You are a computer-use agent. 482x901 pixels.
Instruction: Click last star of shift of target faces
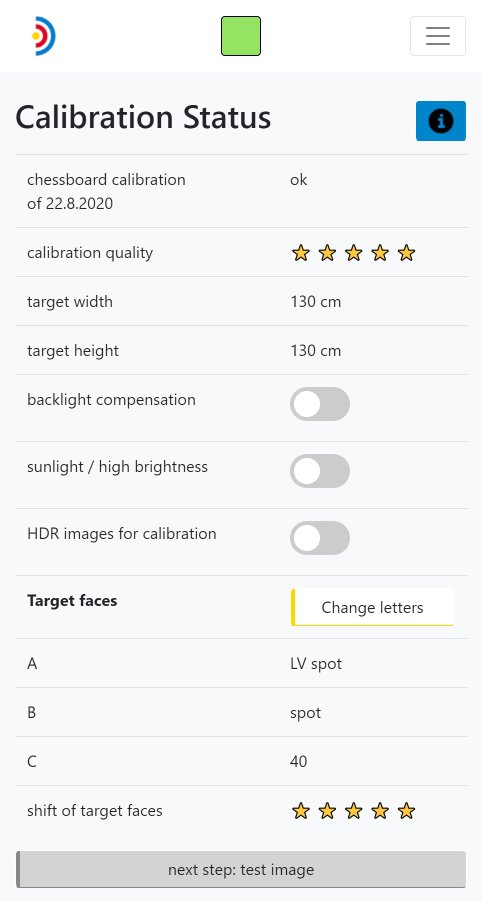coord(406,811)
